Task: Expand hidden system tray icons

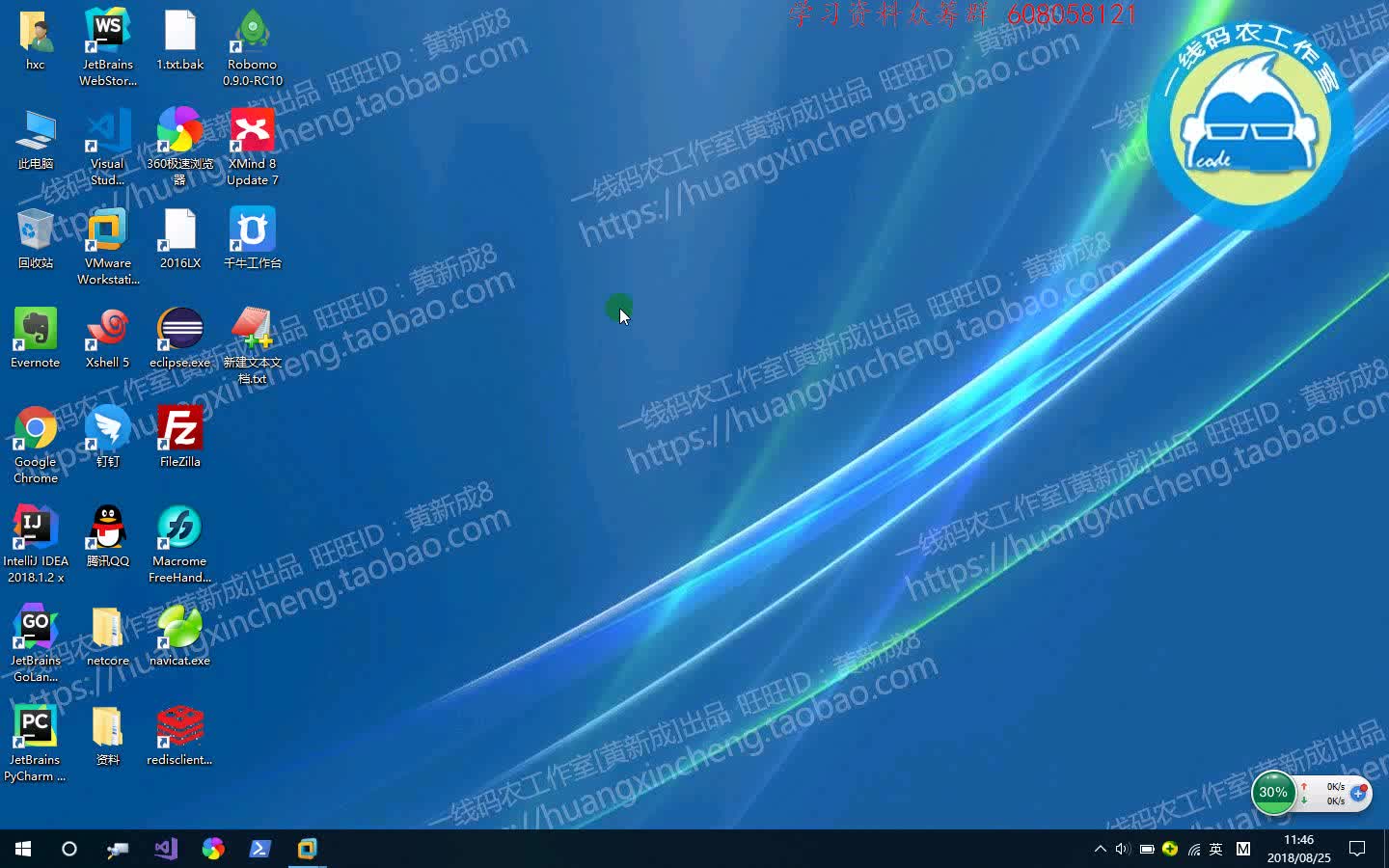Action: (1100, 849)
